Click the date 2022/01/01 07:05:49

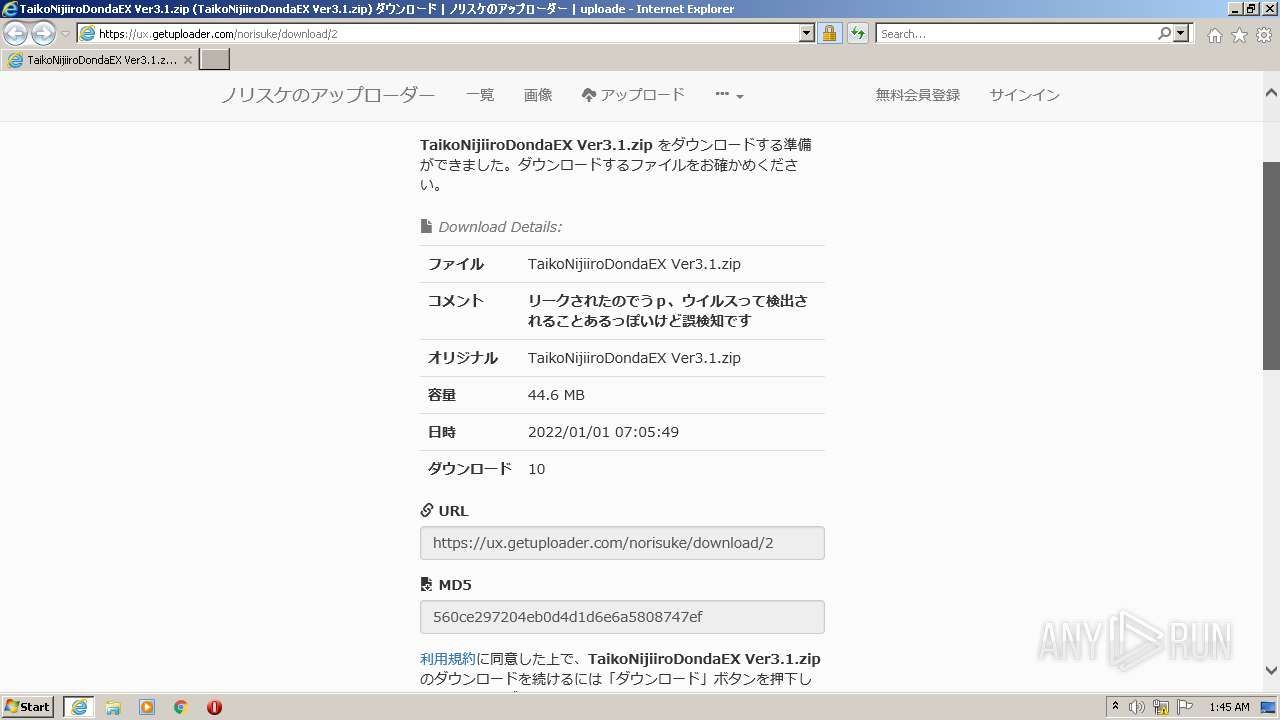pyautogui.click(x=603, y=432)
